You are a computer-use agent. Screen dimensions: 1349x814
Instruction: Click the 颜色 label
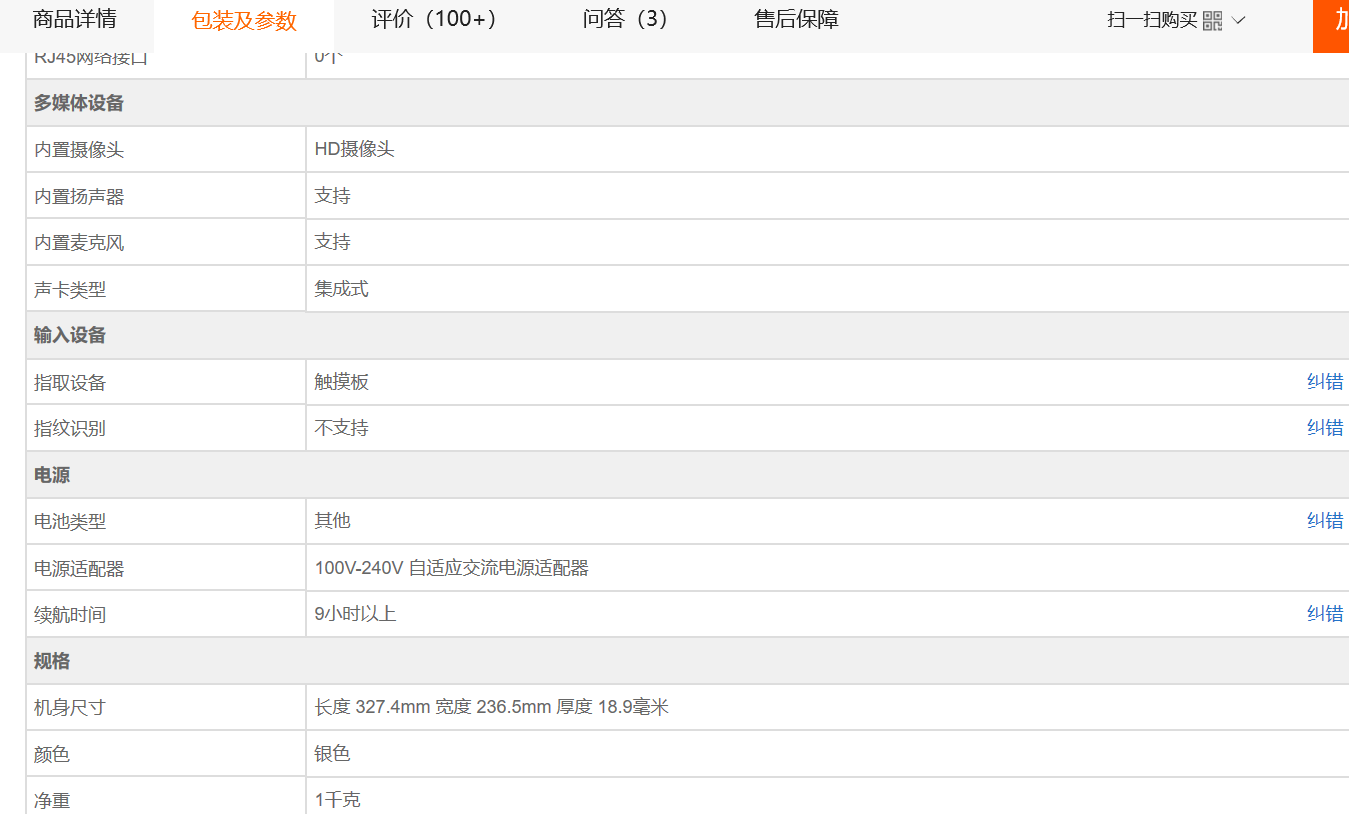click(x=52, y=755)
